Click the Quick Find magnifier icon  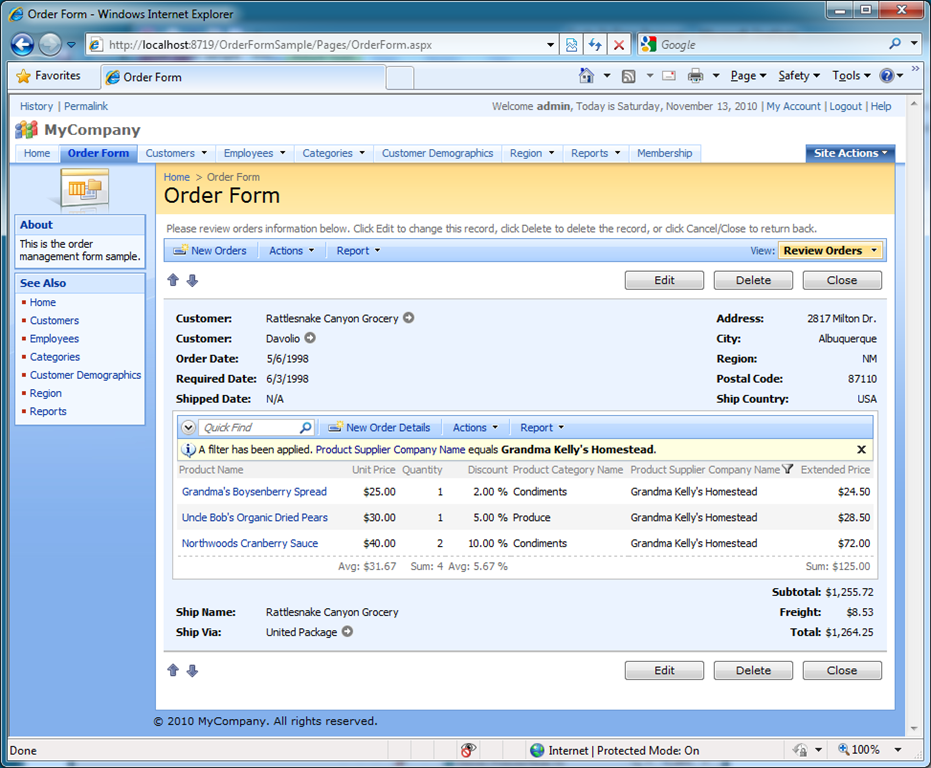point(305,427)
